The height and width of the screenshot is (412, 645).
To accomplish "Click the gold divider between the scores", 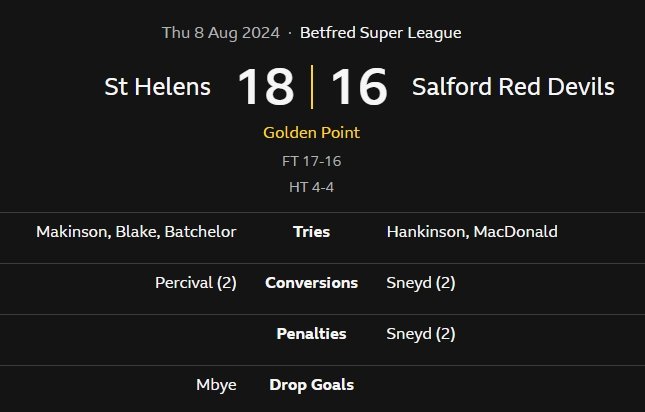I will 312,87.
